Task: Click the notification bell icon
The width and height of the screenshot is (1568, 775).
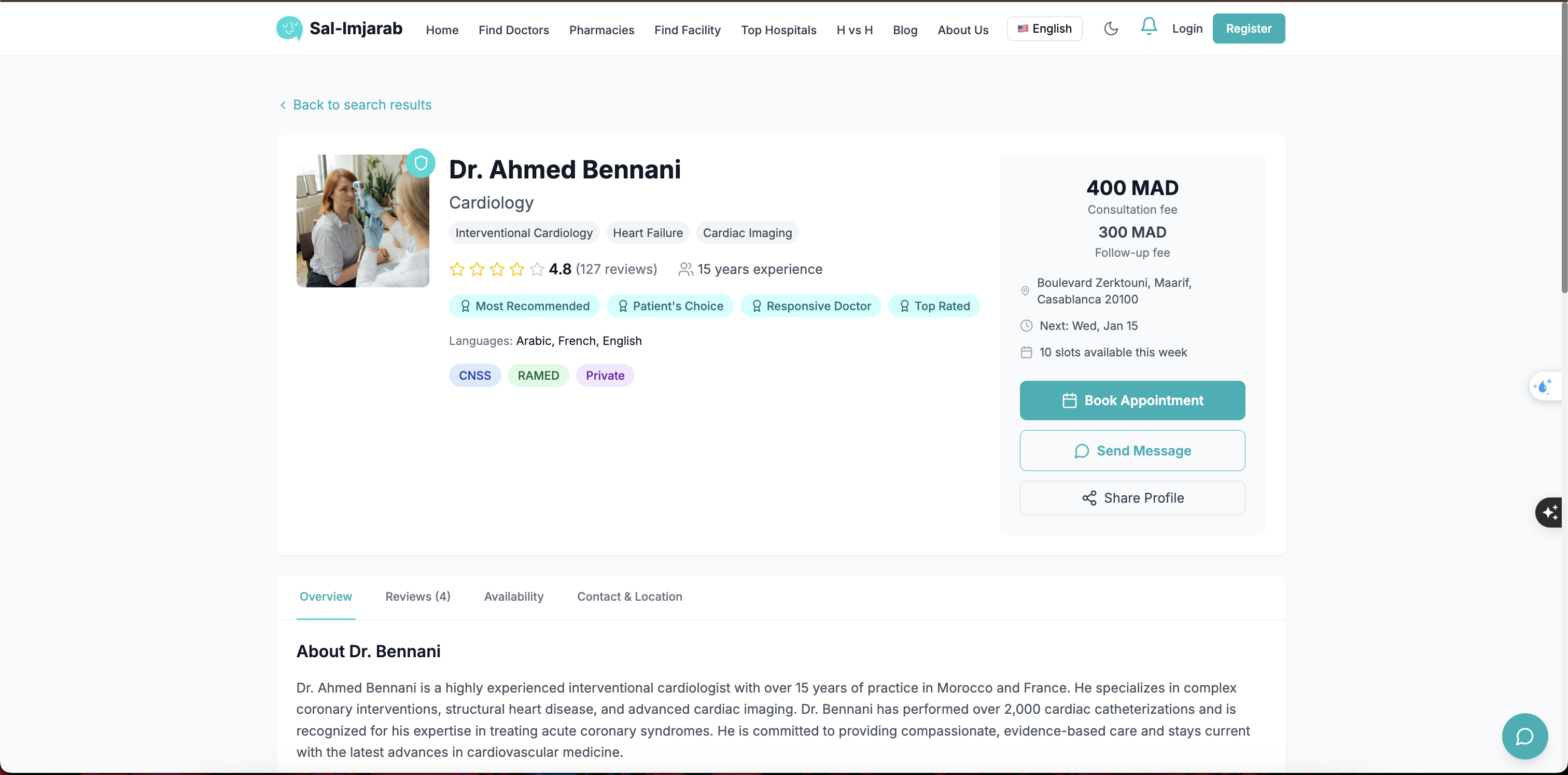Action: pyautogui.click(x=1148, y=27)
